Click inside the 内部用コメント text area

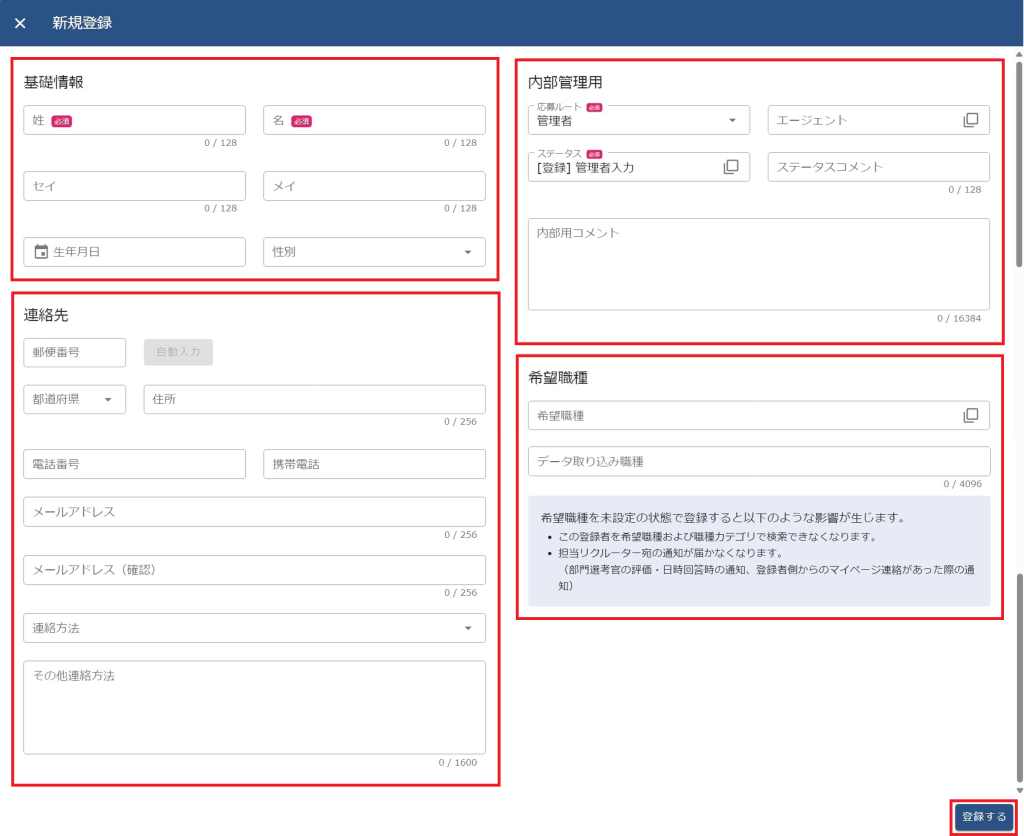point(758,264)
